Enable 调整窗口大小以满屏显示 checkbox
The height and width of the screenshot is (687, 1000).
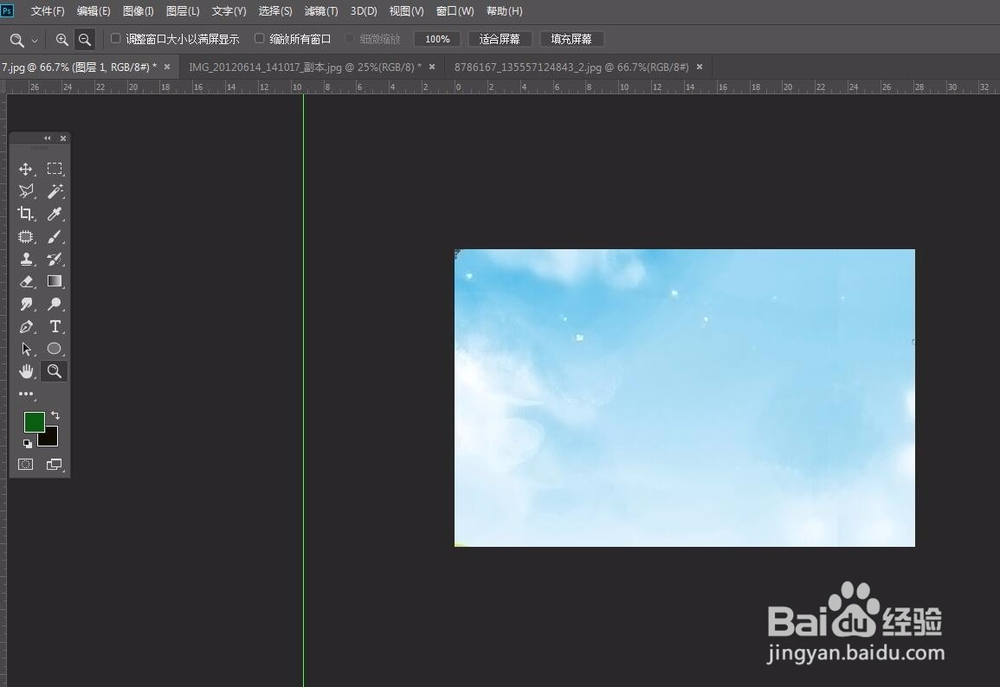(115, 39)
